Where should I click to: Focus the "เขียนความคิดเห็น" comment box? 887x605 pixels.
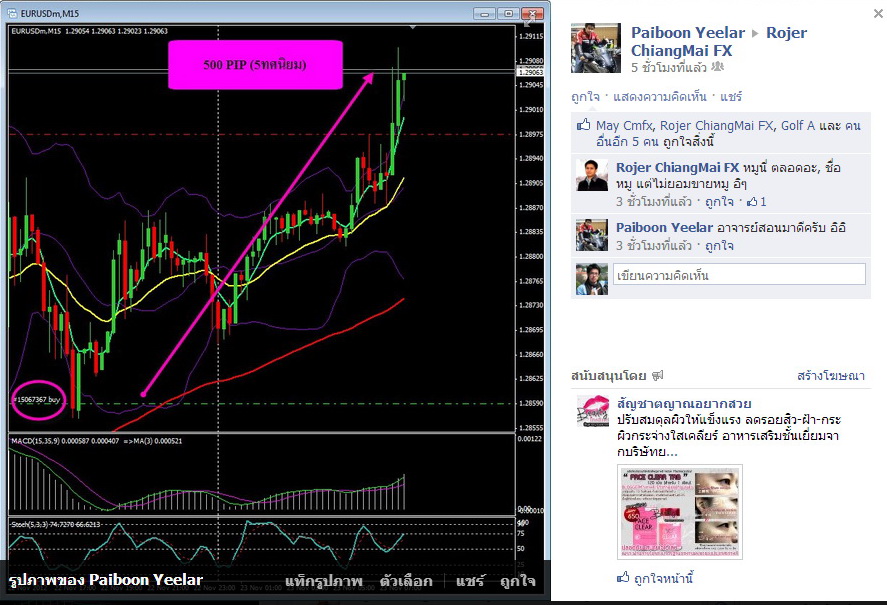coord(739,274)
